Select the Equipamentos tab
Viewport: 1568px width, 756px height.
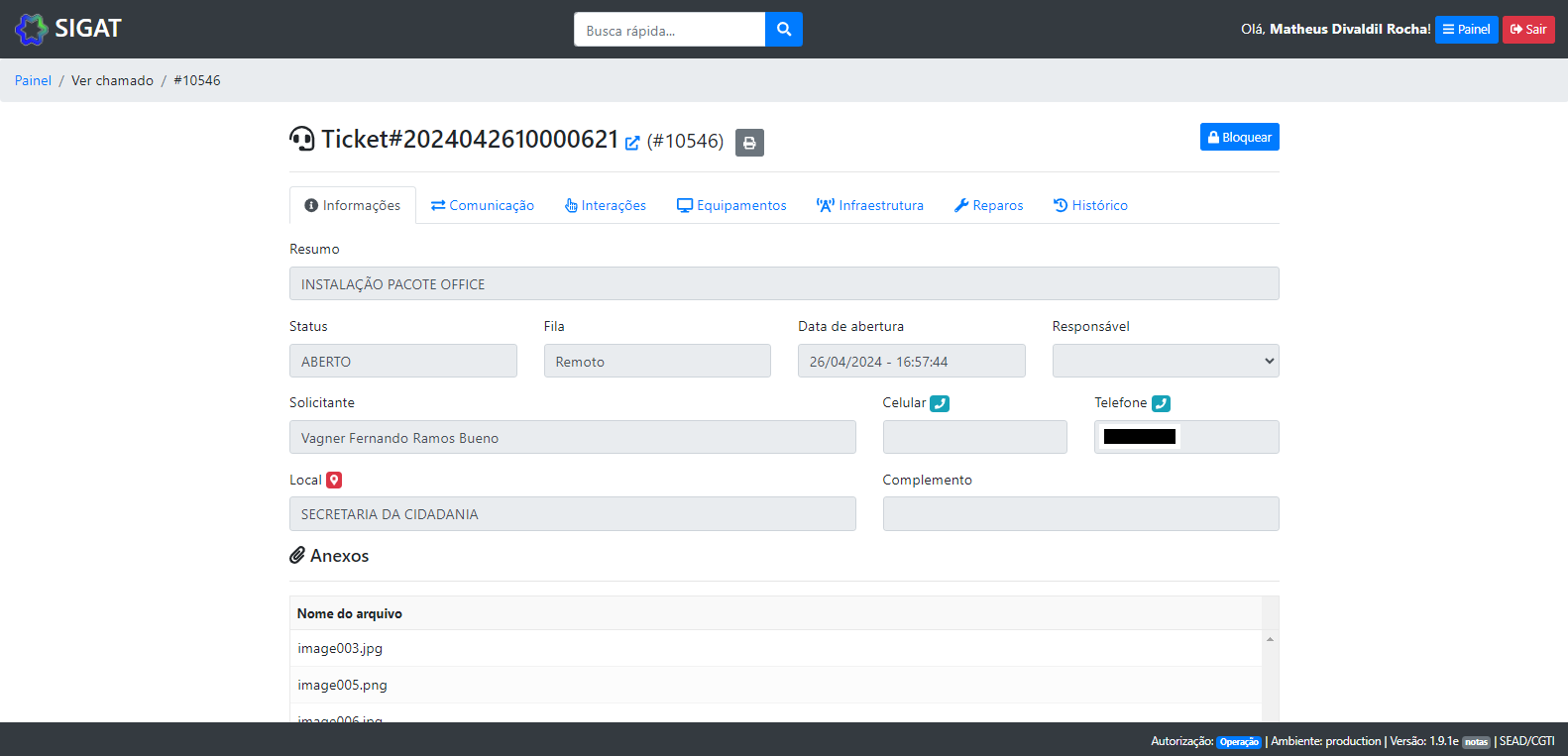(731, 205)
